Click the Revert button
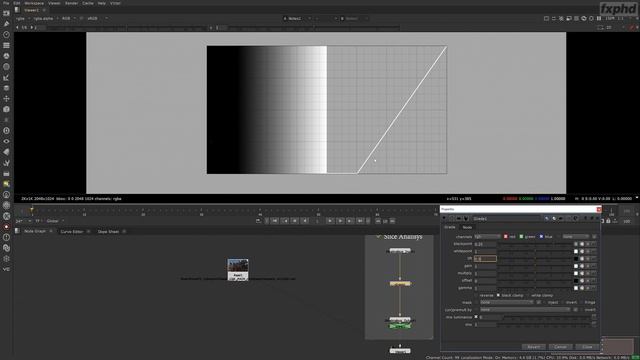This screenshot has height=360, width=640. pyautogui.click(x=533, y=347)
